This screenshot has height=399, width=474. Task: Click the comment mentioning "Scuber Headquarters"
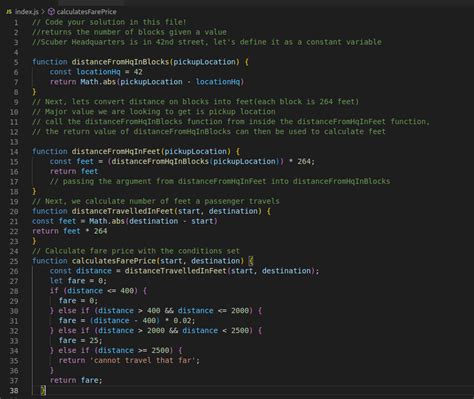pos(207,42)
